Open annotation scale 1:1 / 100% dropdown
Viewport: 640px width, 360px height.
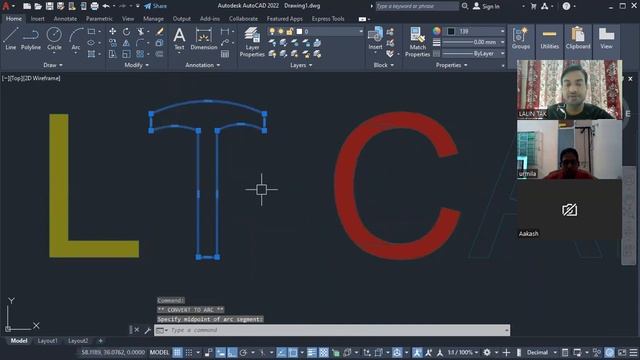[464, 352]
